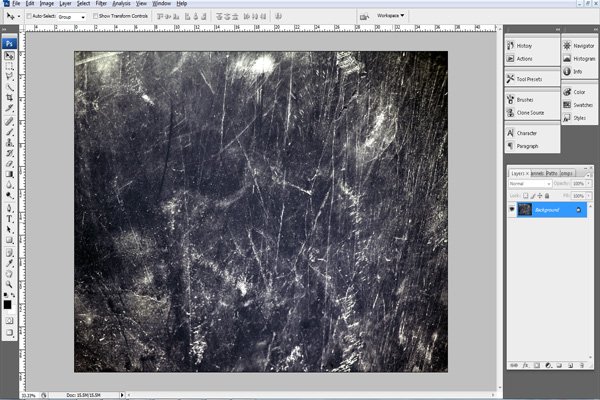600x400 pixels.
Task: Toggle lock transparent pixels
Action: point(525,196)
